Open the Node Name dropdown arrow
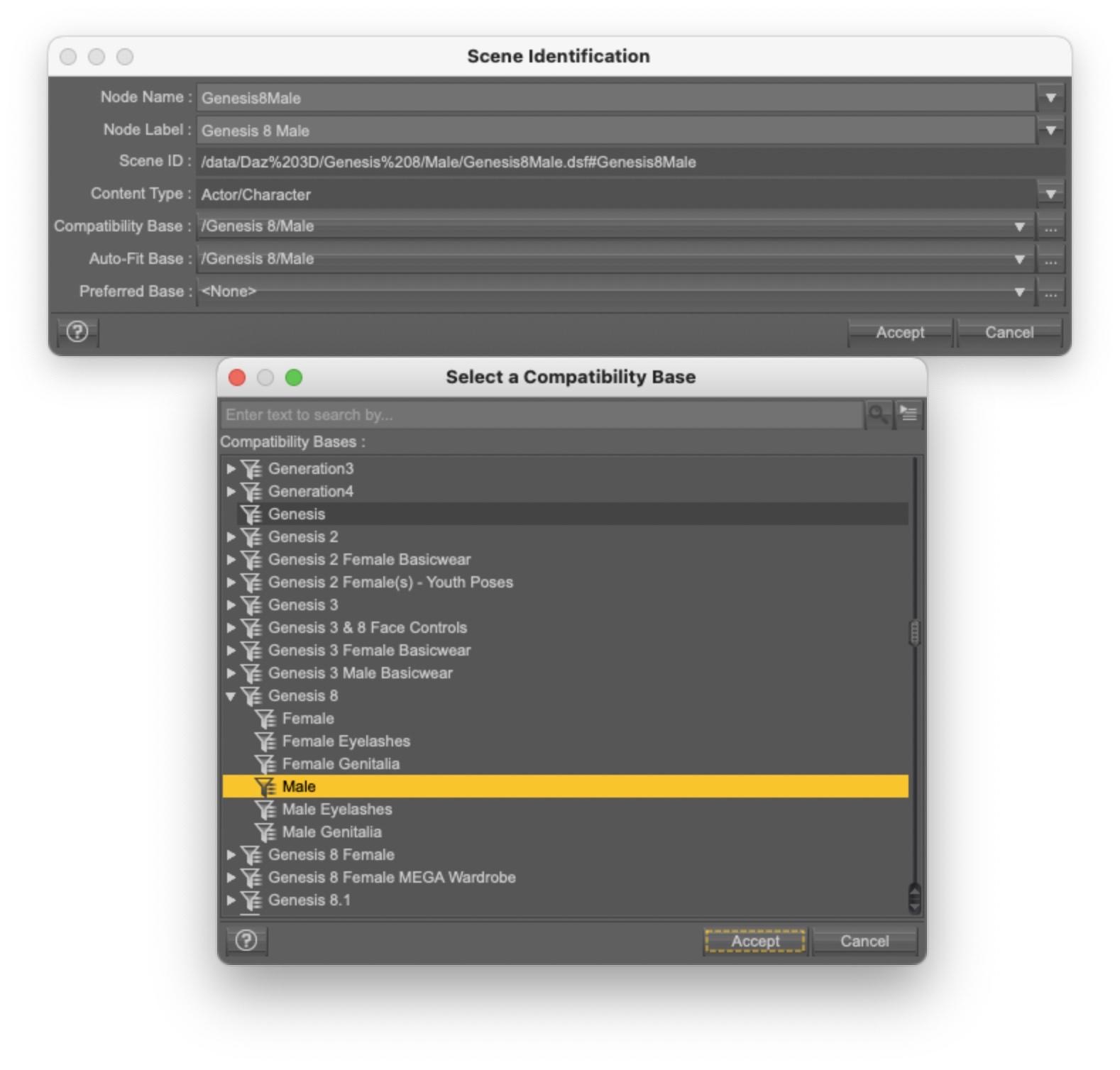 (1050, 98)
